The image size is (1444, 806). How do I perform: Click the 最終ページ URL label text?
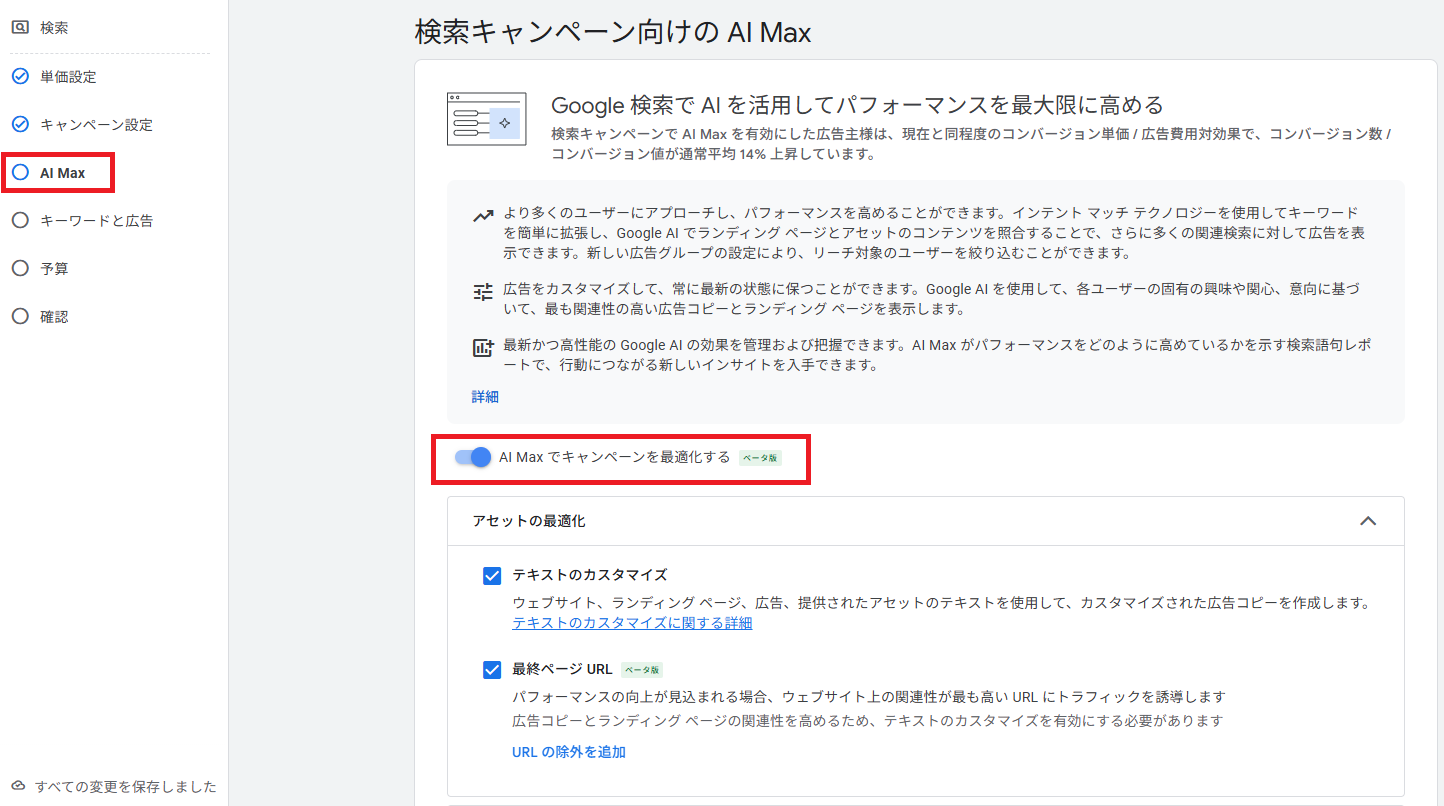[x=562, y=670]
